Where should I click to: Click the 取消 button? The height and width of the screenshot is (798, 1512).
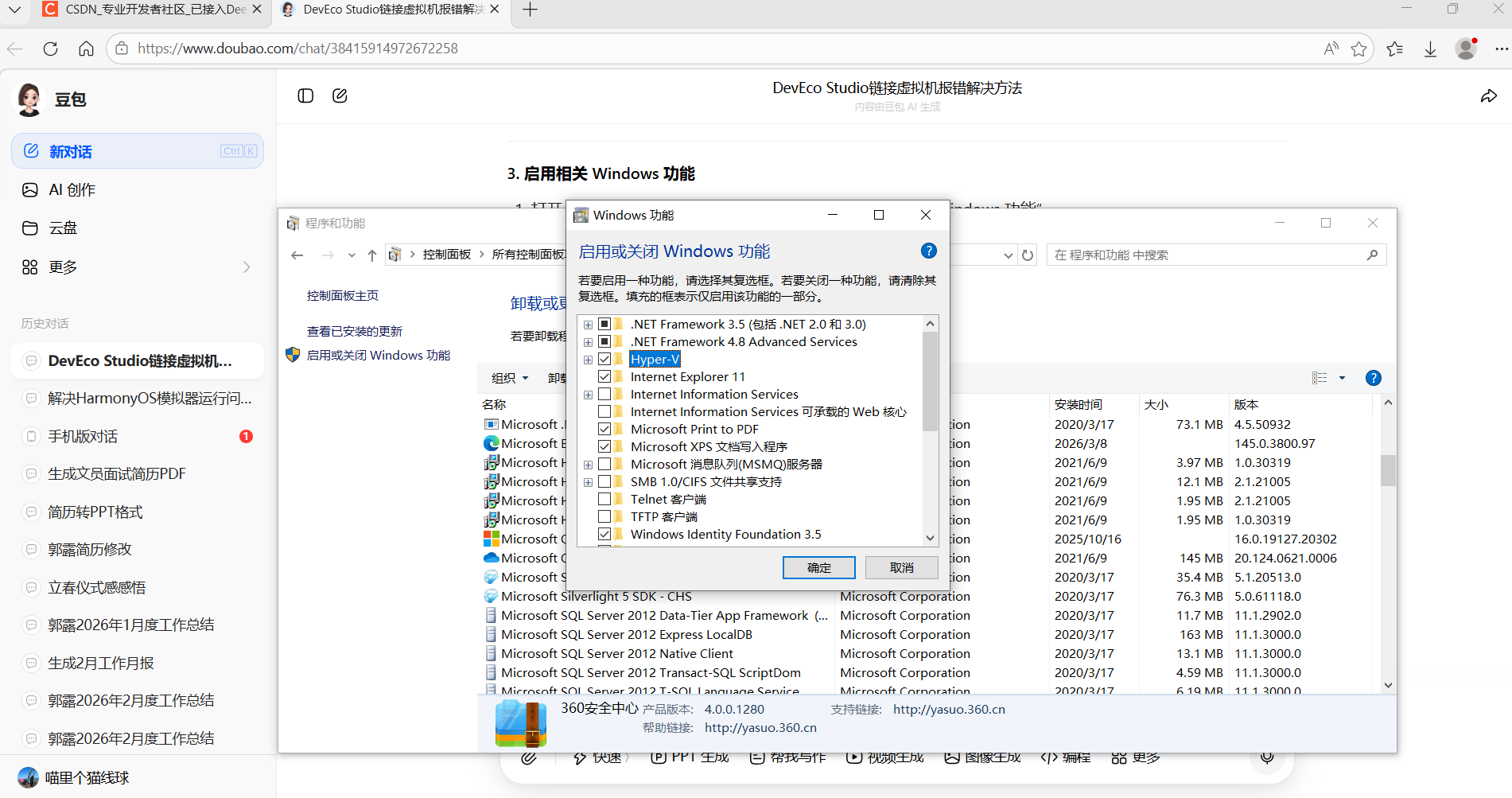(x=902, y=567)
